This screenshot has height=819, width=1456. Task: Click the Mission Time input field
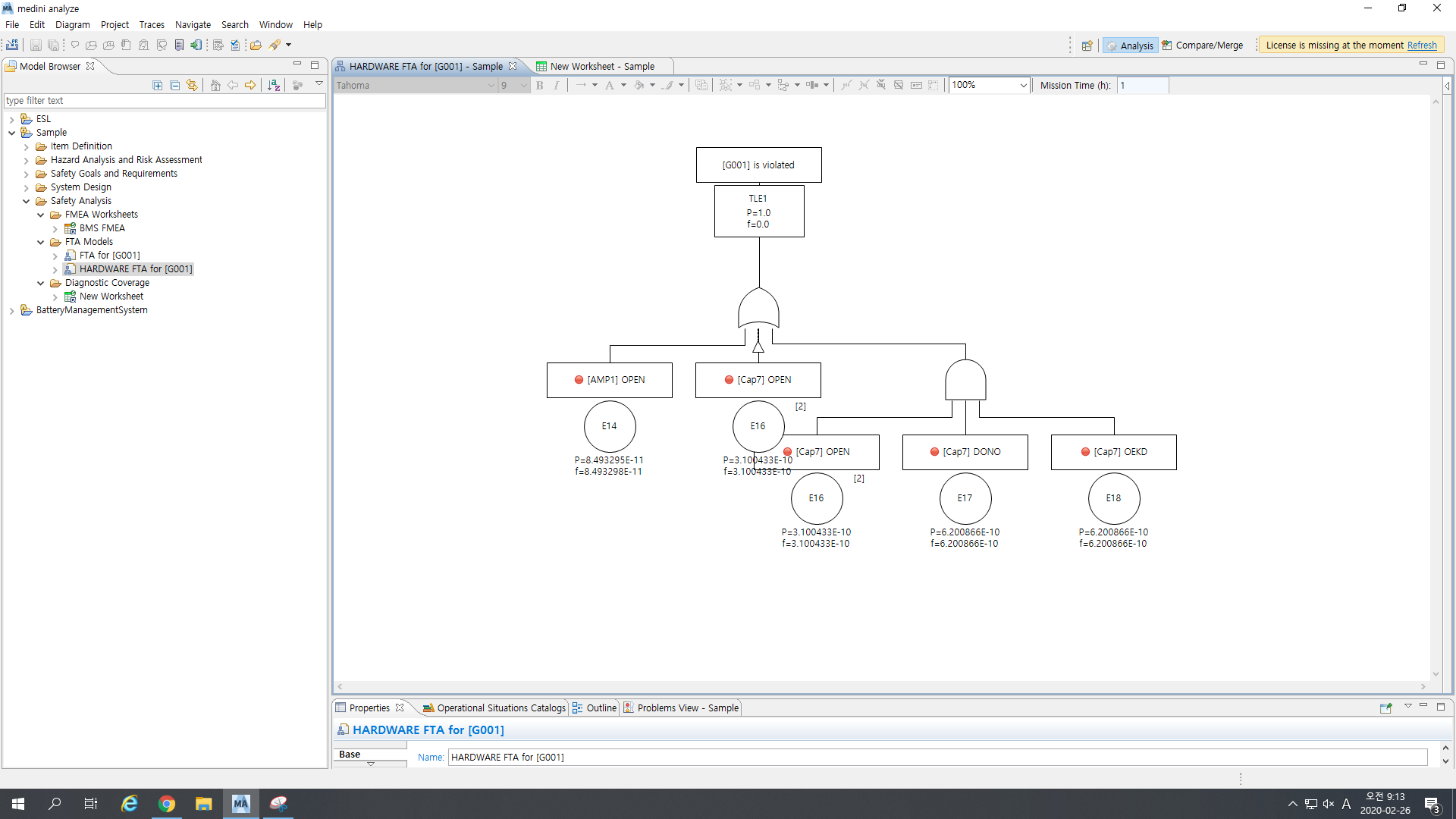(1142, 86)
